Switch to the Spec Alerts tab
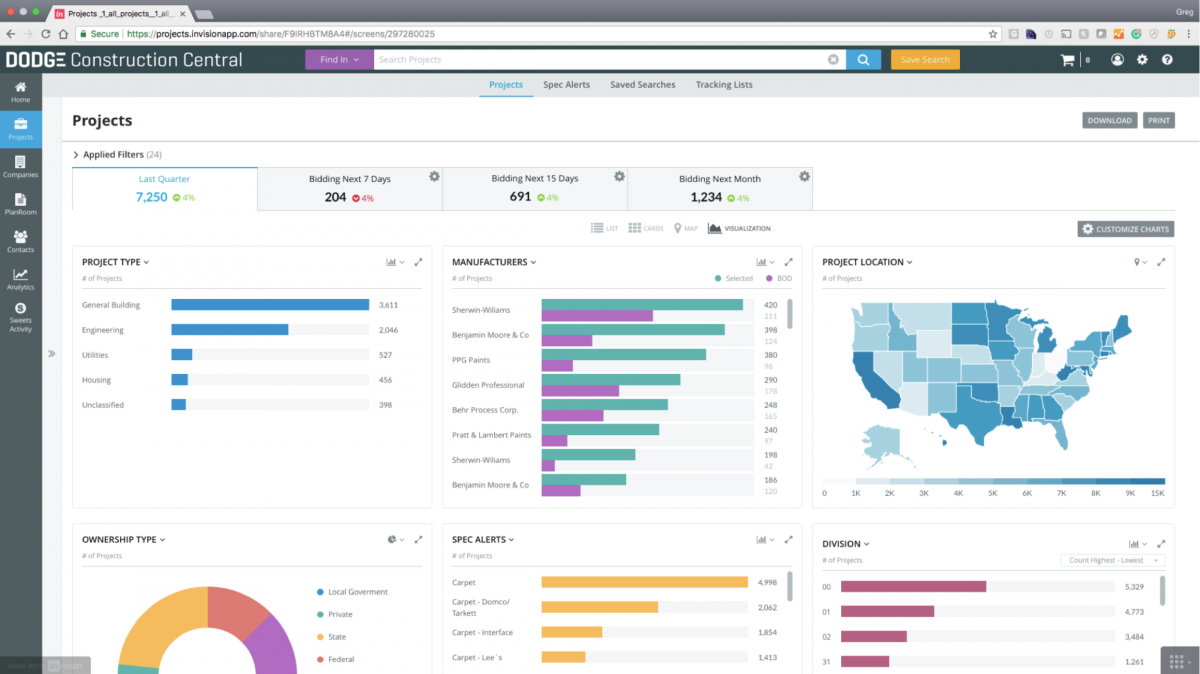 click(566, 85)
